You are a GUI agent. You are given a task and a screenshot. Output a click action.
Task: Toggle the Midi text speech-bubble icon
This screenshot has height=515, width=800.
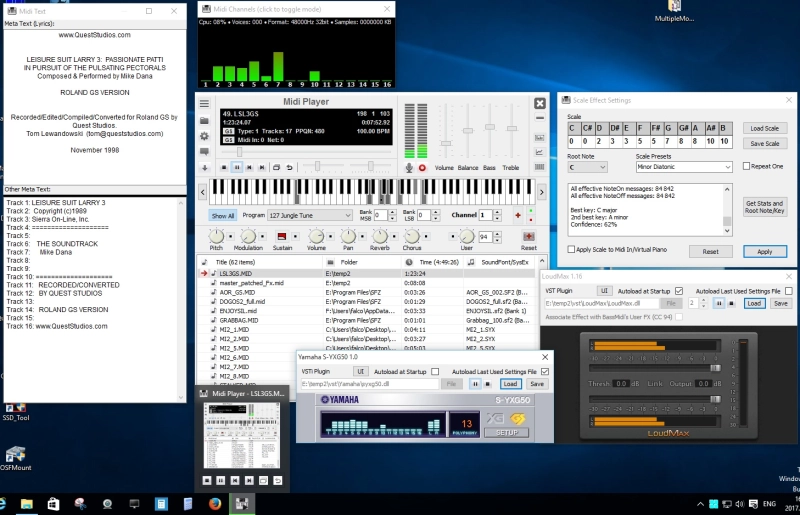(x=204, y=152)
